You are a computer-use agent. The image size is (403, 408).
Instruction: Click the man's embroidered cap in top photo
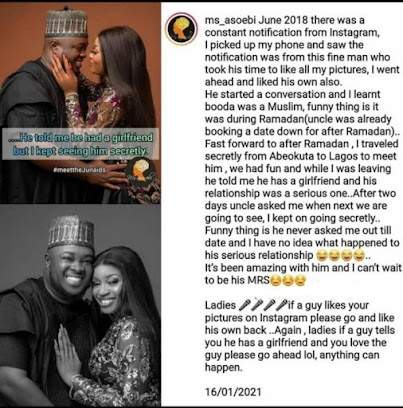tap(66, 22)
